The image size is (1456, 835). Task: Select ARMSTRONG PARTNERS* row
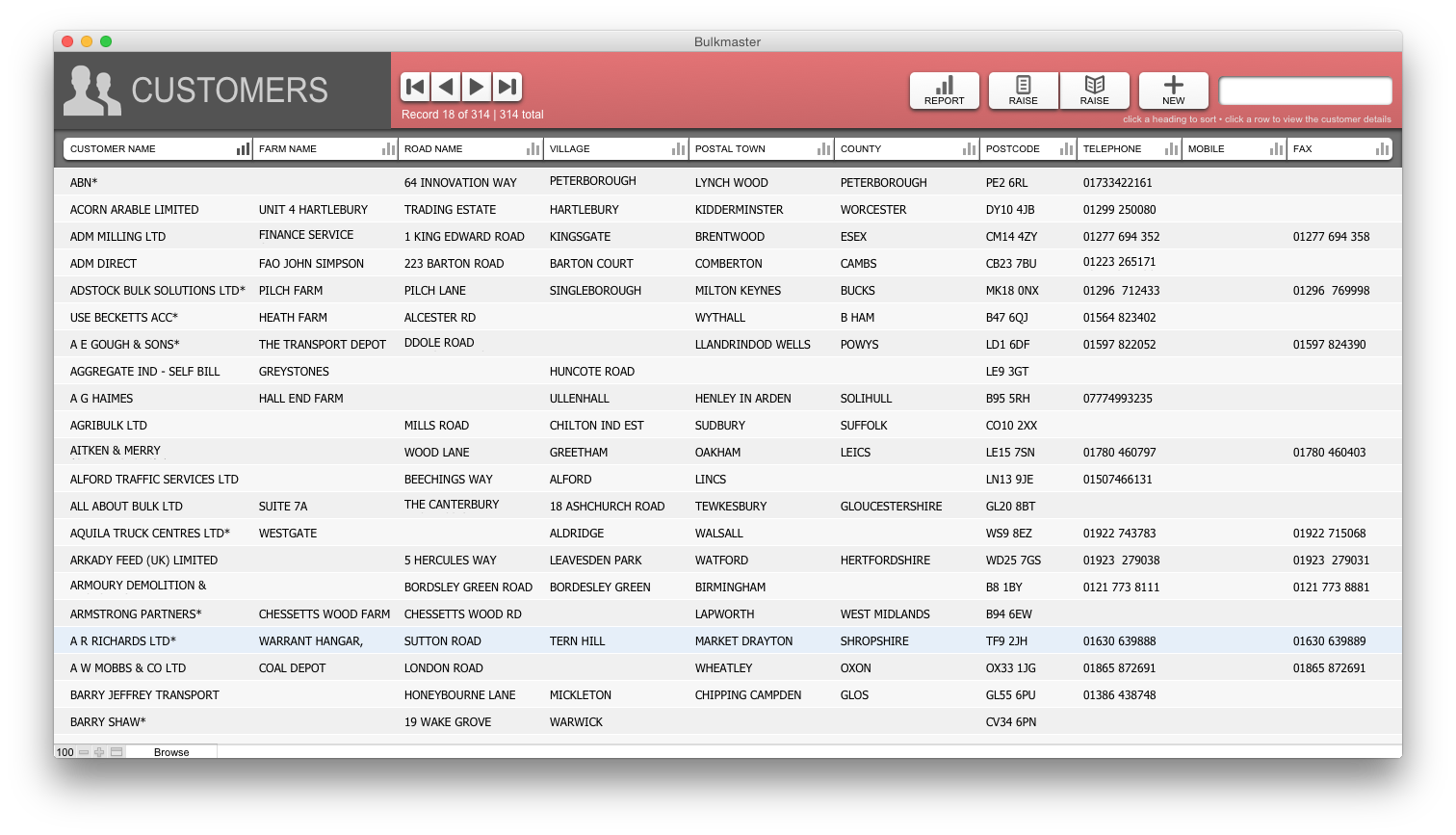[x=728, y=613]
